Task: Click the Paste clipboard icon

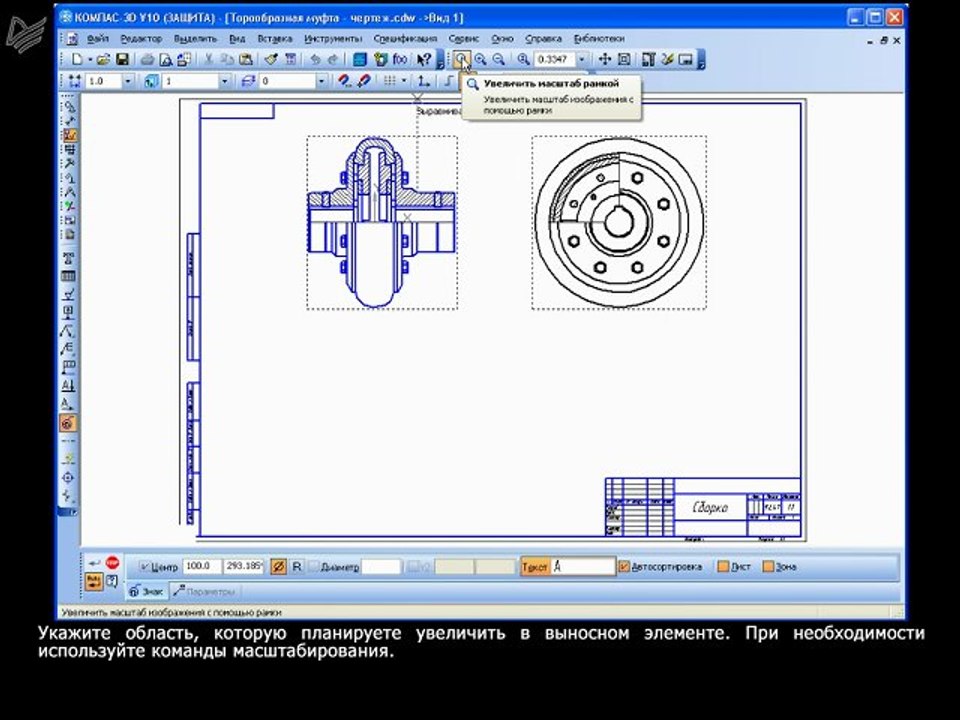Action: coord(246,59)
